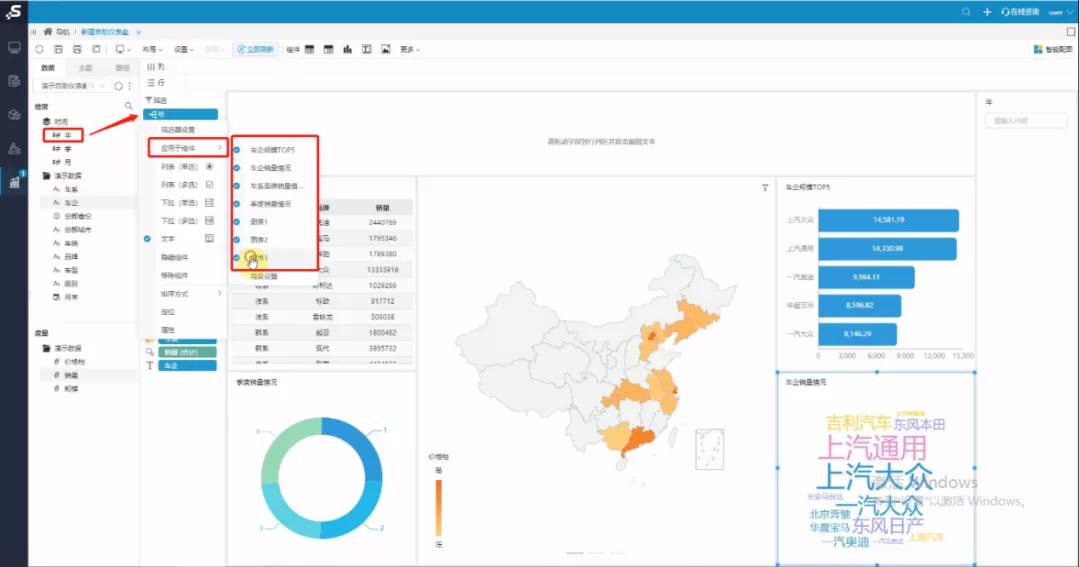Viewport: 1080px width, 567px height.
Task: Open the 设置 settings dropdown
Action: 183,50
